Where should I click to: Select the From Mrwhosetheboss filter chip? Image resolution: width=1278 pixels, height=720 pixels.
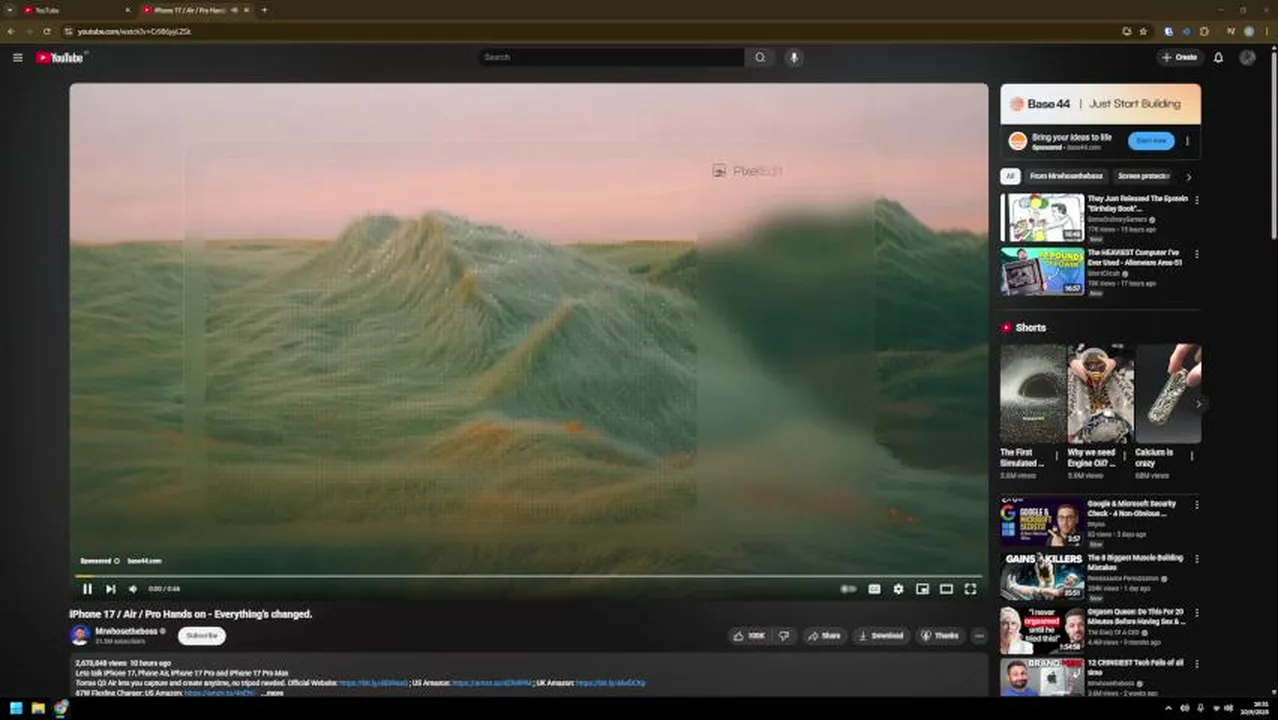pyautogui.click(x=1066, y=176)
